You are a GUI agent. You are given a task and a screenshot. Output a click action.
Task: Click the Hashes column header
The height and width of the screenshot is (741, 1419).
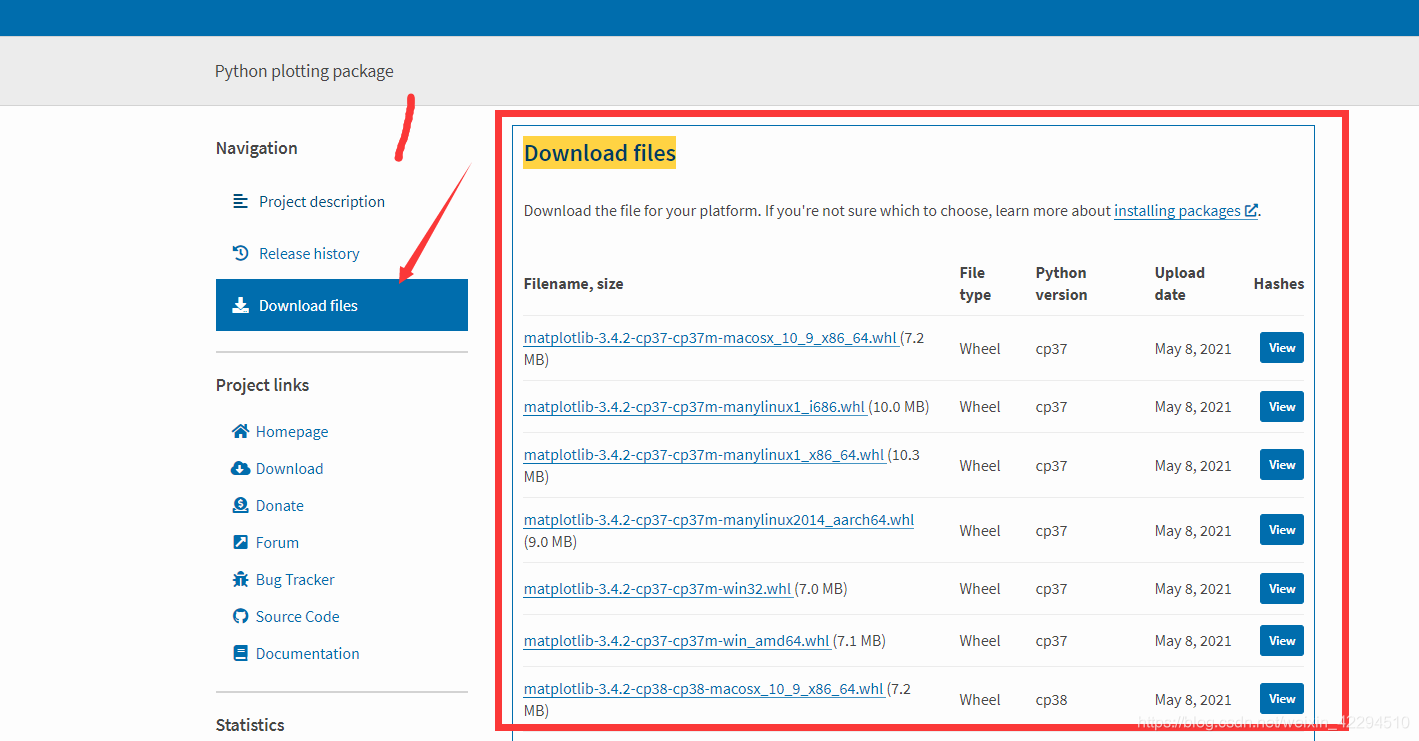pos(1279,284)
